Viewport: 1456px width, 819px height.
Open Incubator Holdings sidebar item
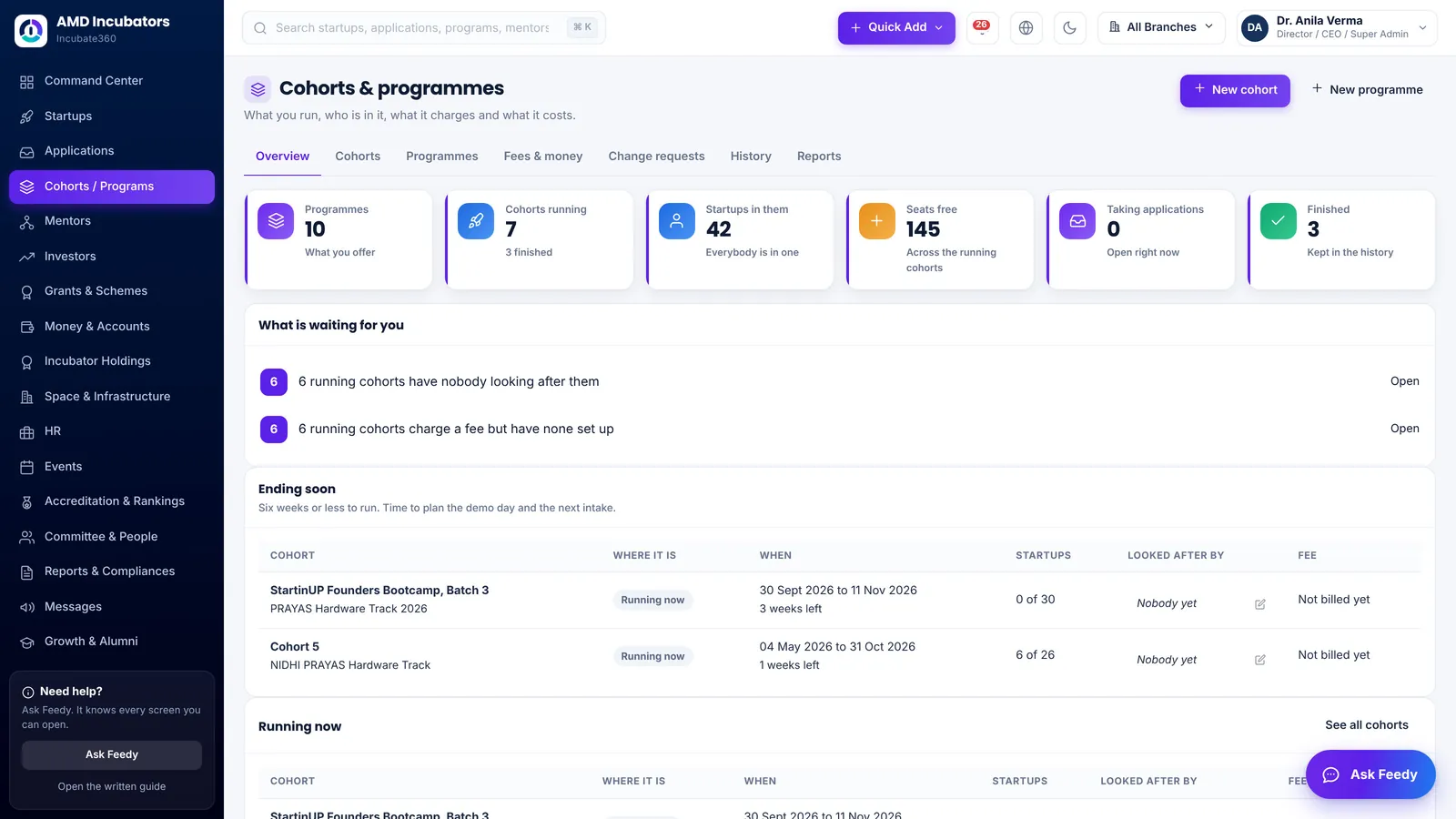[x=112, y=361]
